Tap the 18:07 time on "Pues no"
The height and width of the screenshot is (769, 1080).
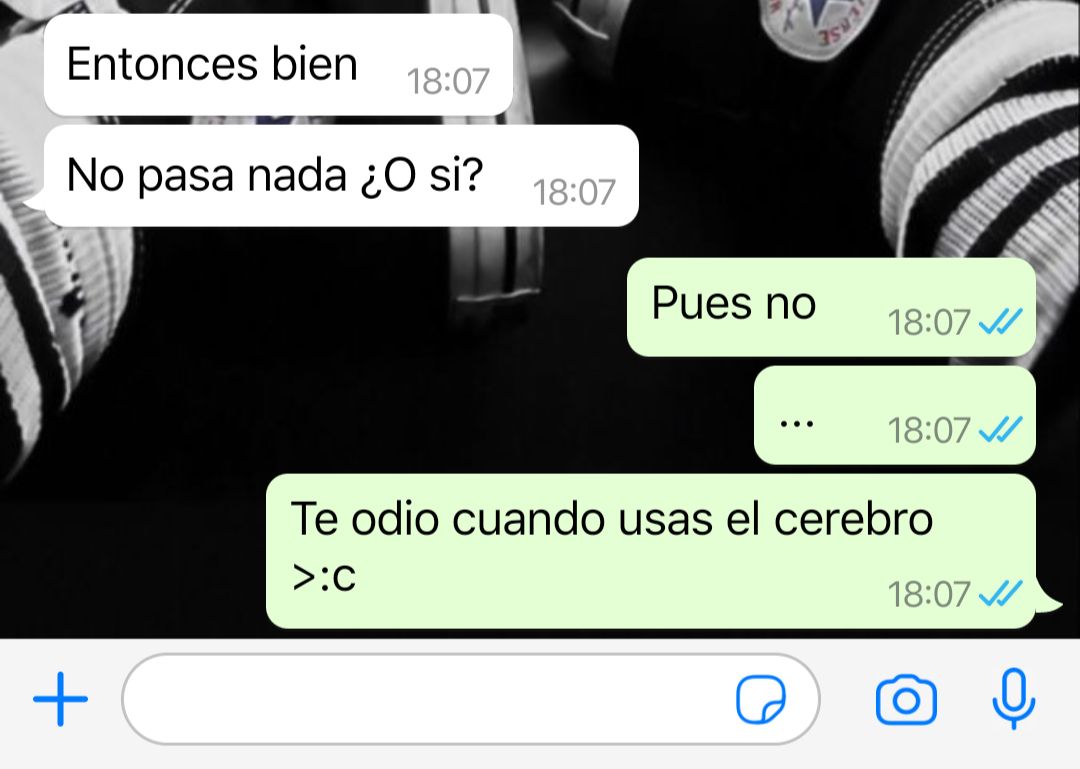(x=928, y=322)
